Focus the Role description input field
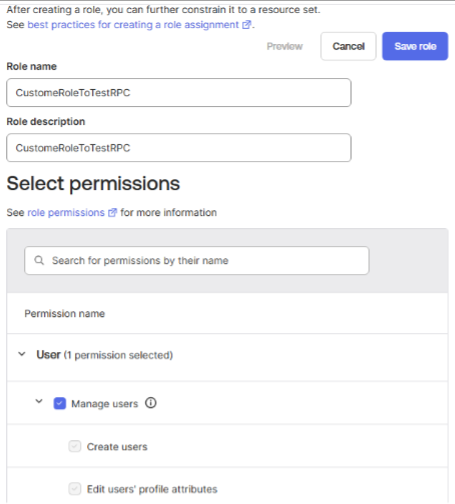The width and height of the screenshot is (455, 504). click(x=179, y=148)
